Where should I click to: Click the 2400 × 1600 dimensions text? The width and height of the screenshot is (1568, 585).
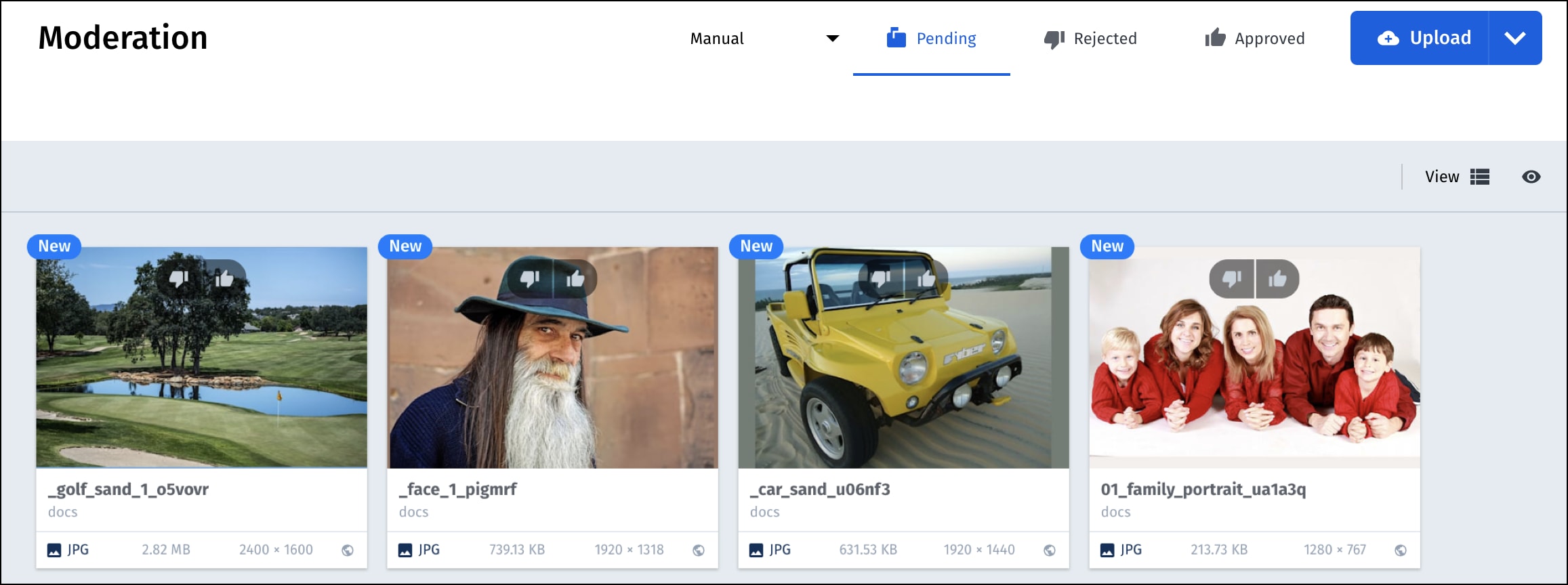click(276, 550)
